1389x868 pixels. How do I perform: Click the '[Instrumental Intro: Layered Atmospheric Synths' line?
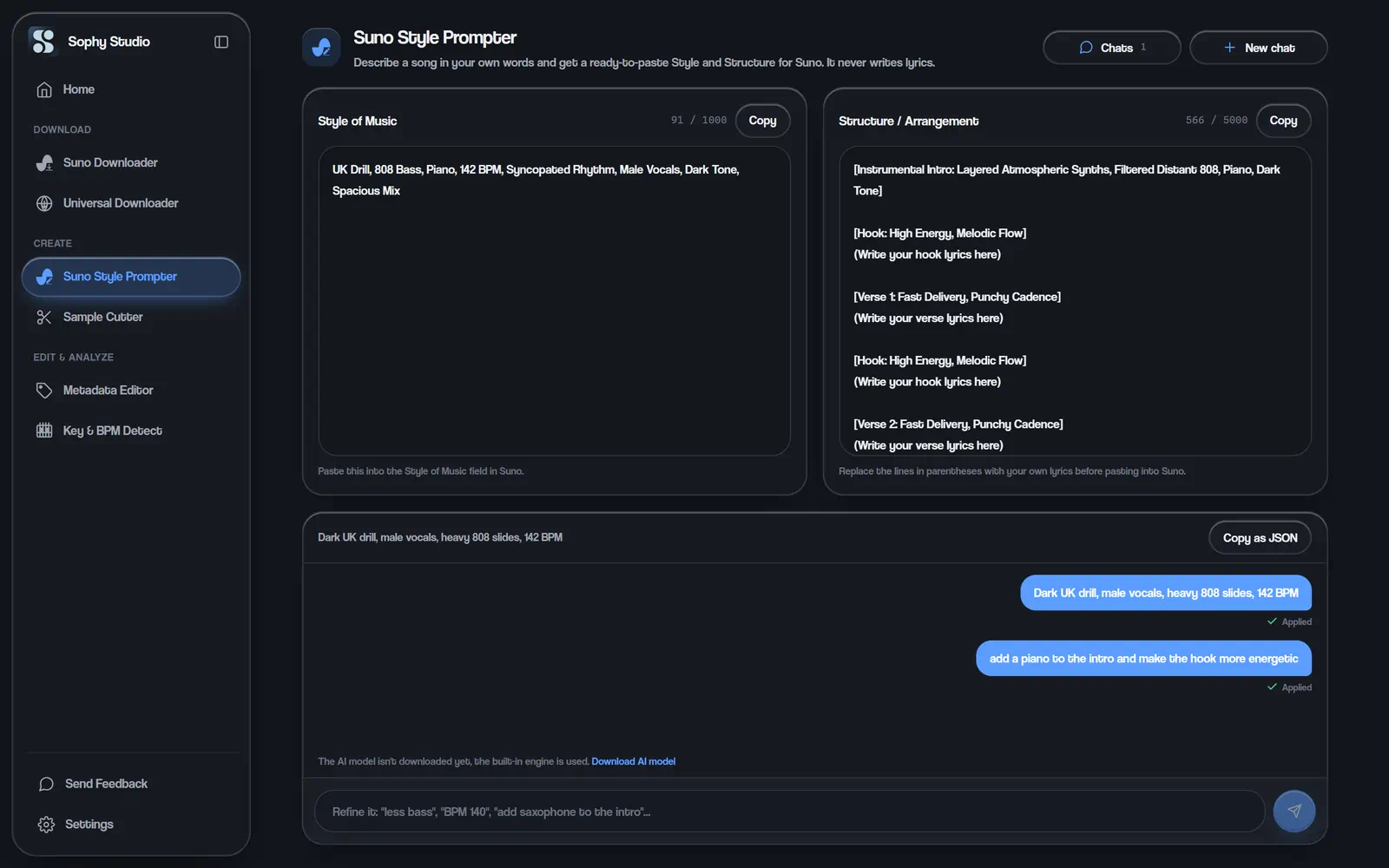[x=1066, y=180]
